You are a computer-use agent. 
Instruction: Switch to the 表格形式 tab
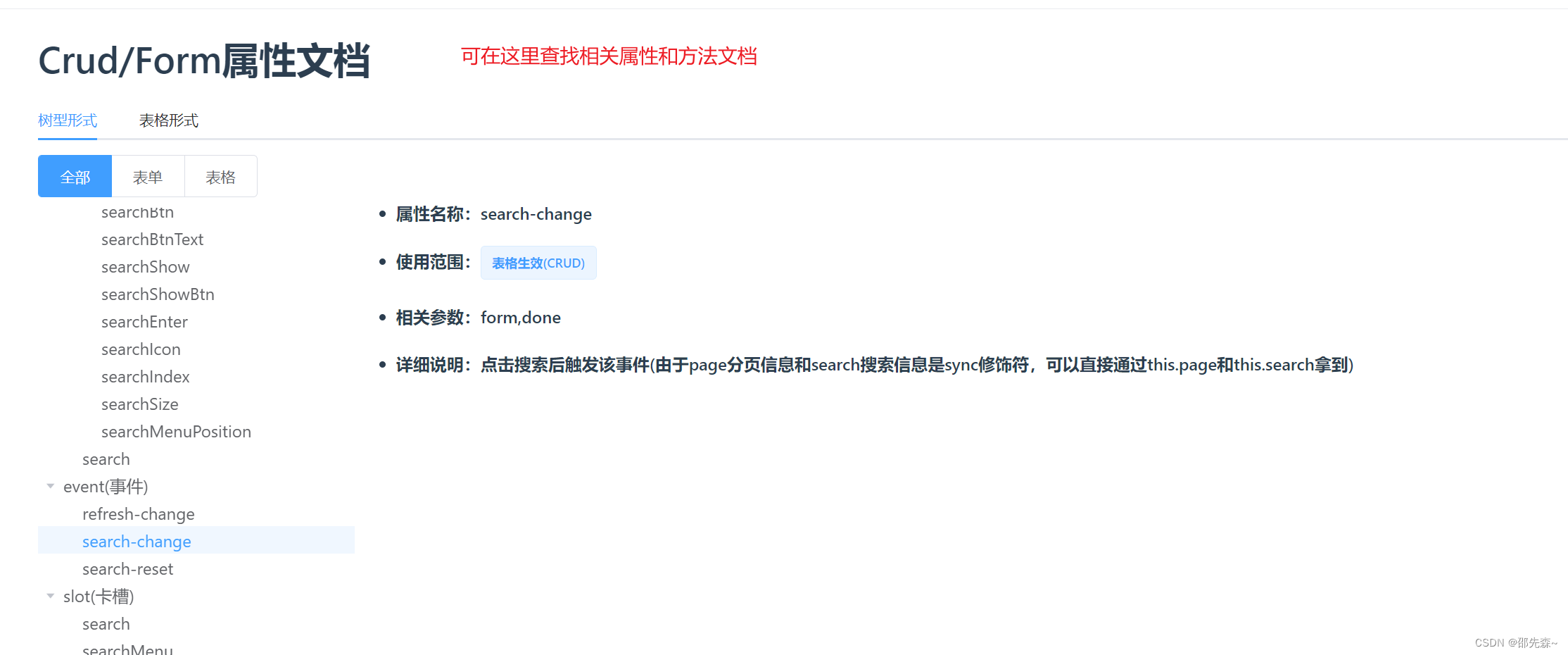click(168, 120)
